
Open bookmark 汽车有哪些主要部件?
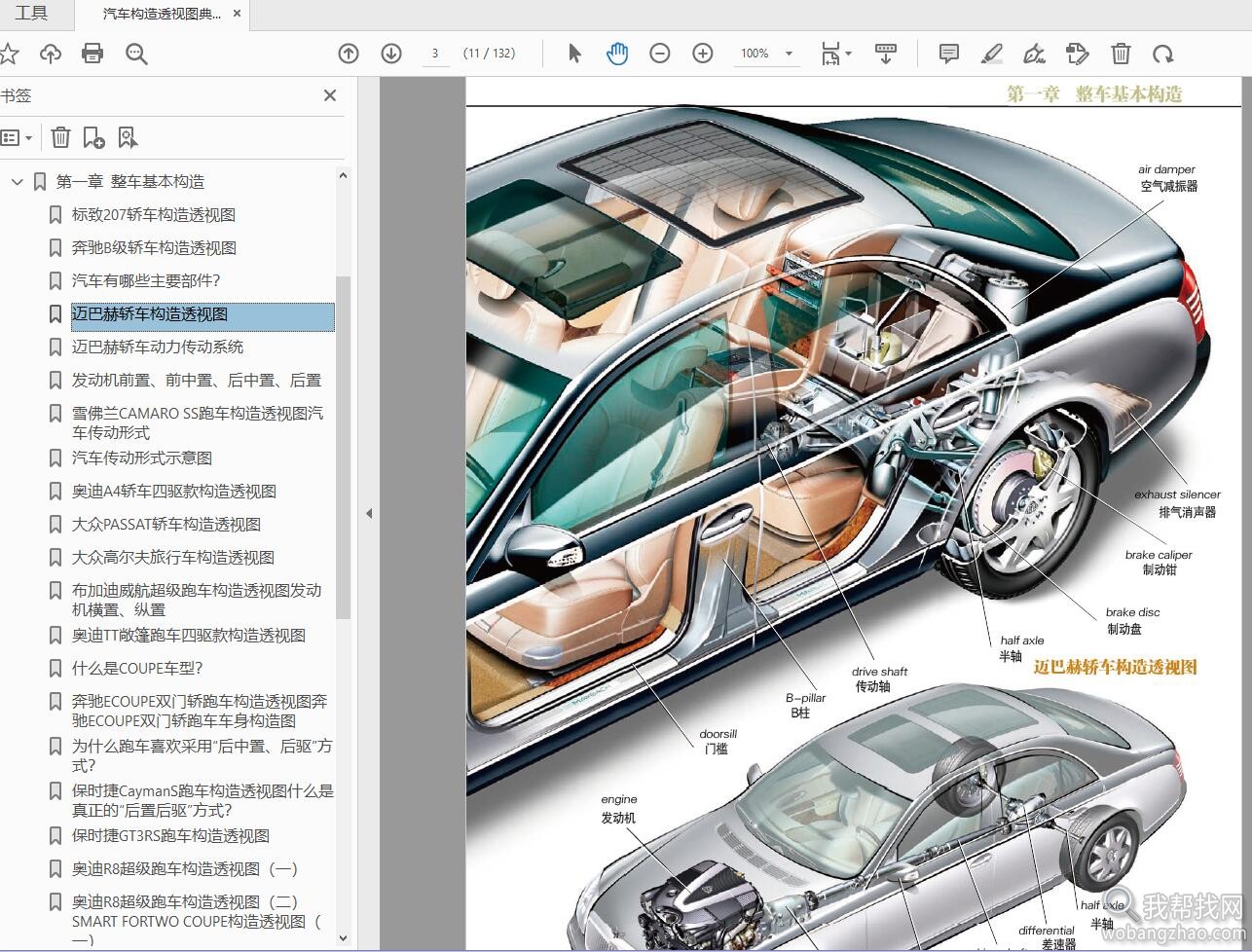pyautogui.click(x=146, y=280)
